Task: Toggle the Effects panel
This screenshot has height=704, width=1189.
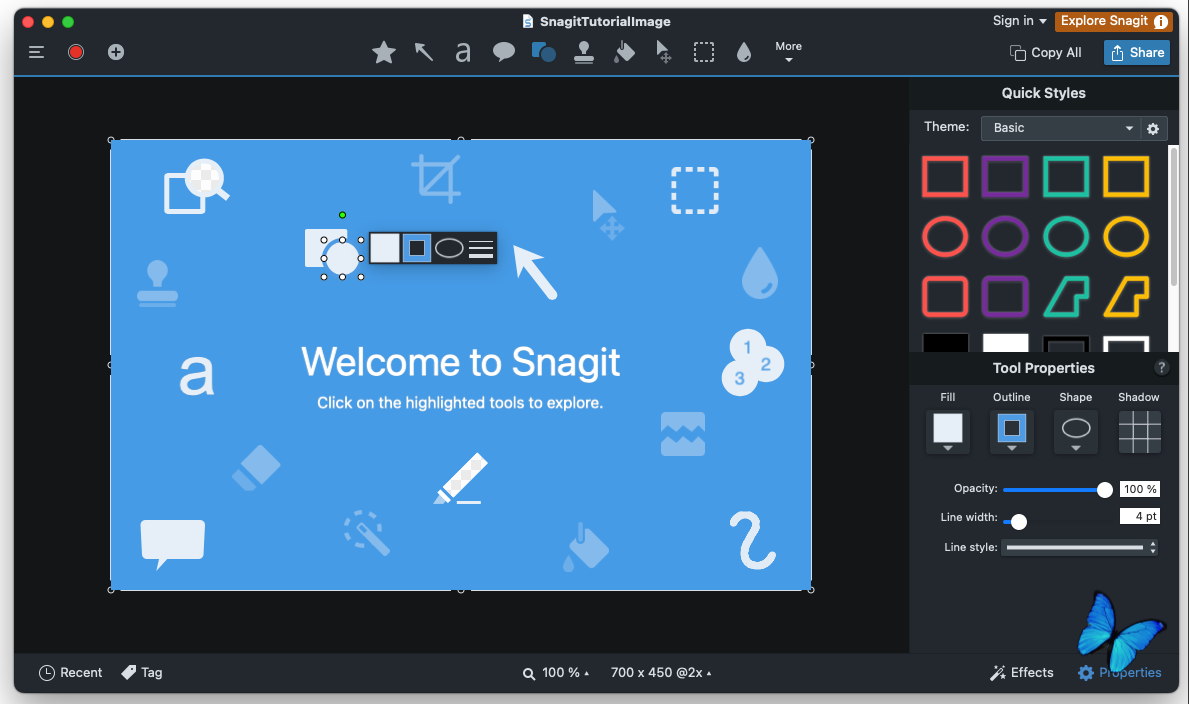Action: [1021, 673]
